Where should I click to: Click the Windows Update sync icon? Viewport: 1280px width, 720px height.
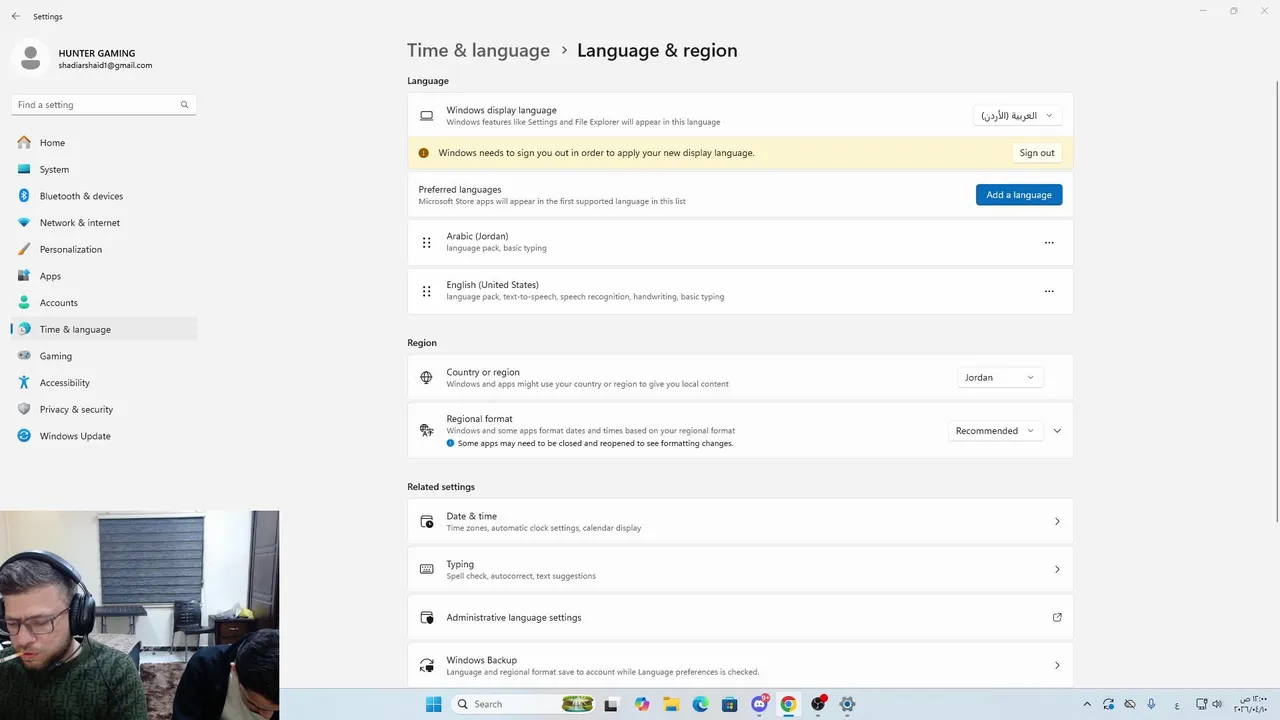click(24, 436)
